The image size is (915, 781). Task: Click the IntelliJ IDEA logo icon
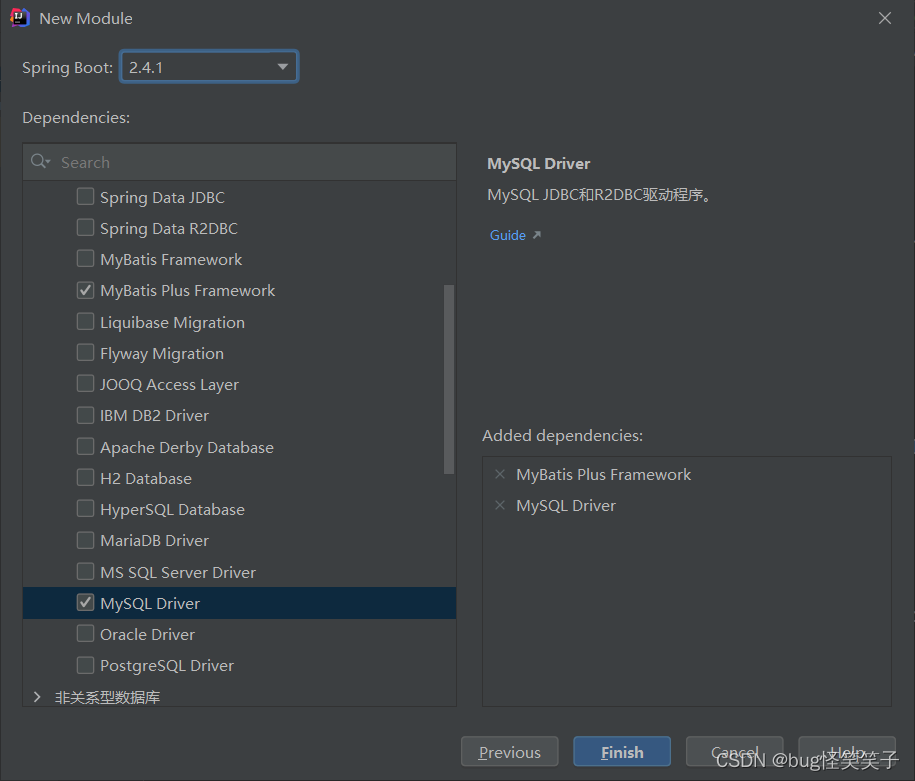click(x=20, y=18)
